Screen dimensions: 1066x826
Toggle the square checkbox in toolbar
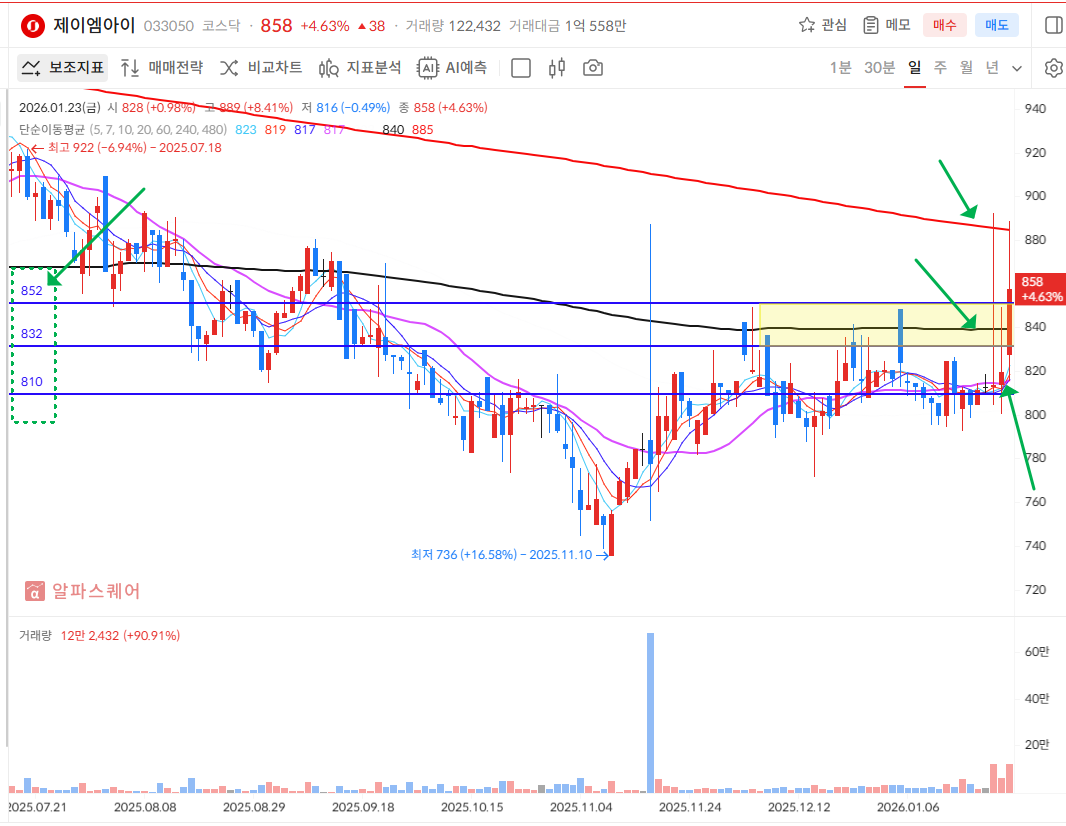click(x=521, y=68)
